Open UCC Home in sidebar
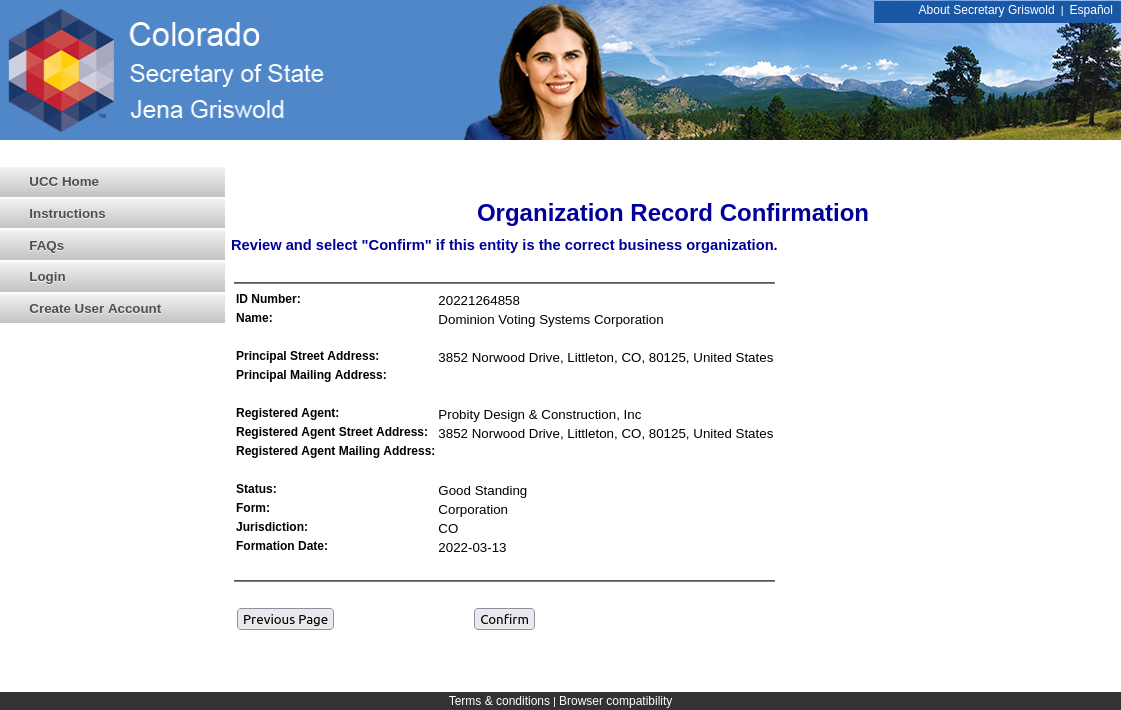 point(112,182)
